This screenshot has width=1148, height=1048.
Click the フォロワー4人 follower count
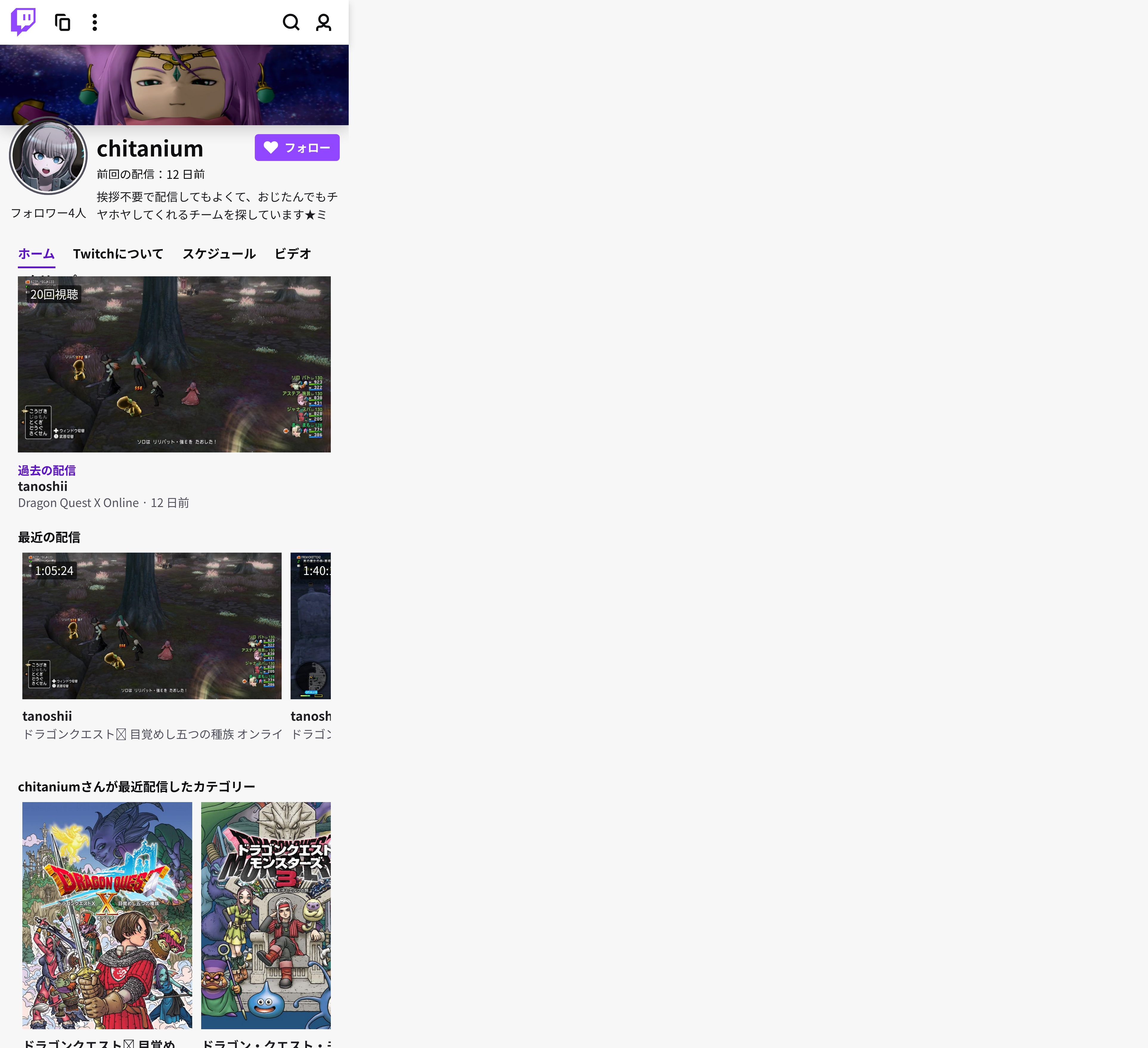[48, 213]
